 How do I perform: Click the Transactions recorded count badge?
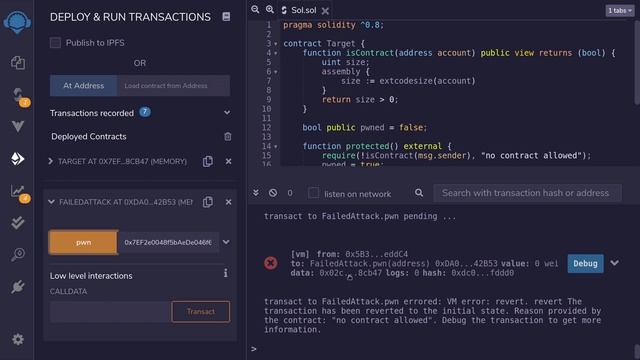pos(145,112)
